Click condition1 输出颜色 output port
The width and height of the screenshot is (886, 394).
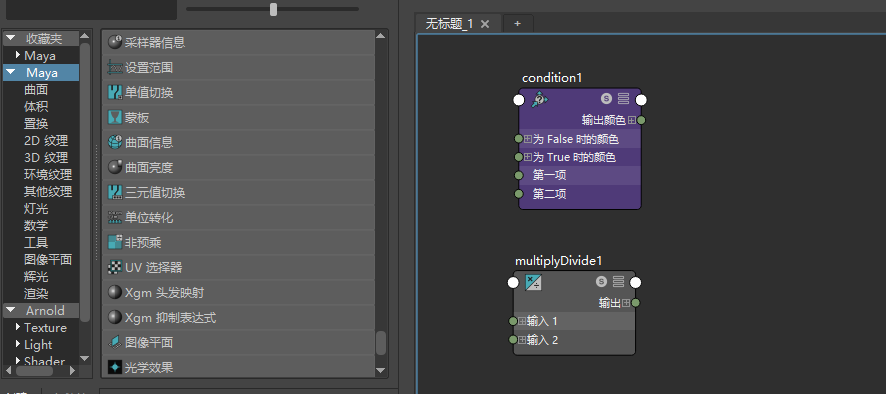[x=641, y=120]
